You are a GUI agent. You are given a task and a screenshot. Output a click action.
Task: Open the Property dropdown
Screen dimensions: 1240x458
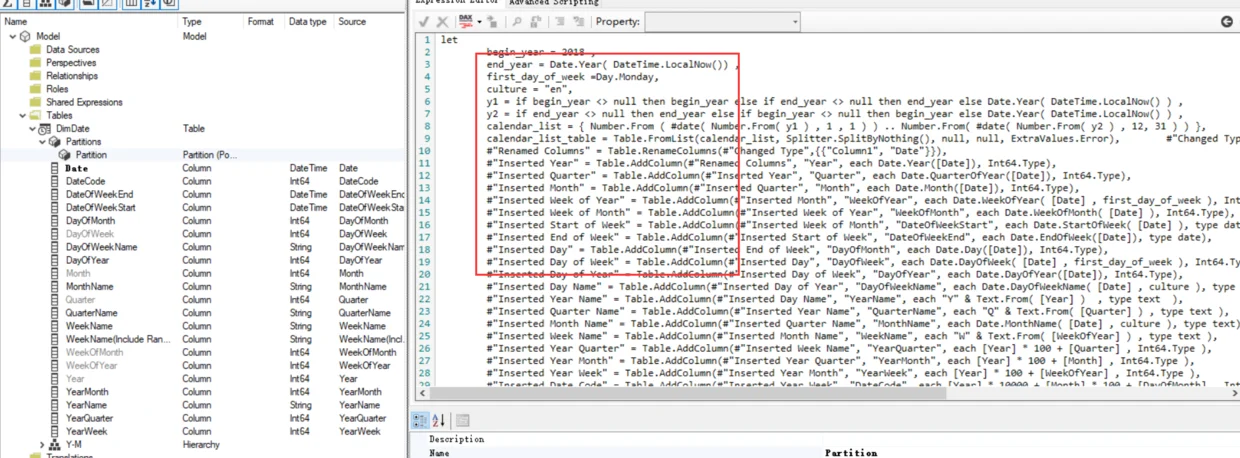click(723, 21)
